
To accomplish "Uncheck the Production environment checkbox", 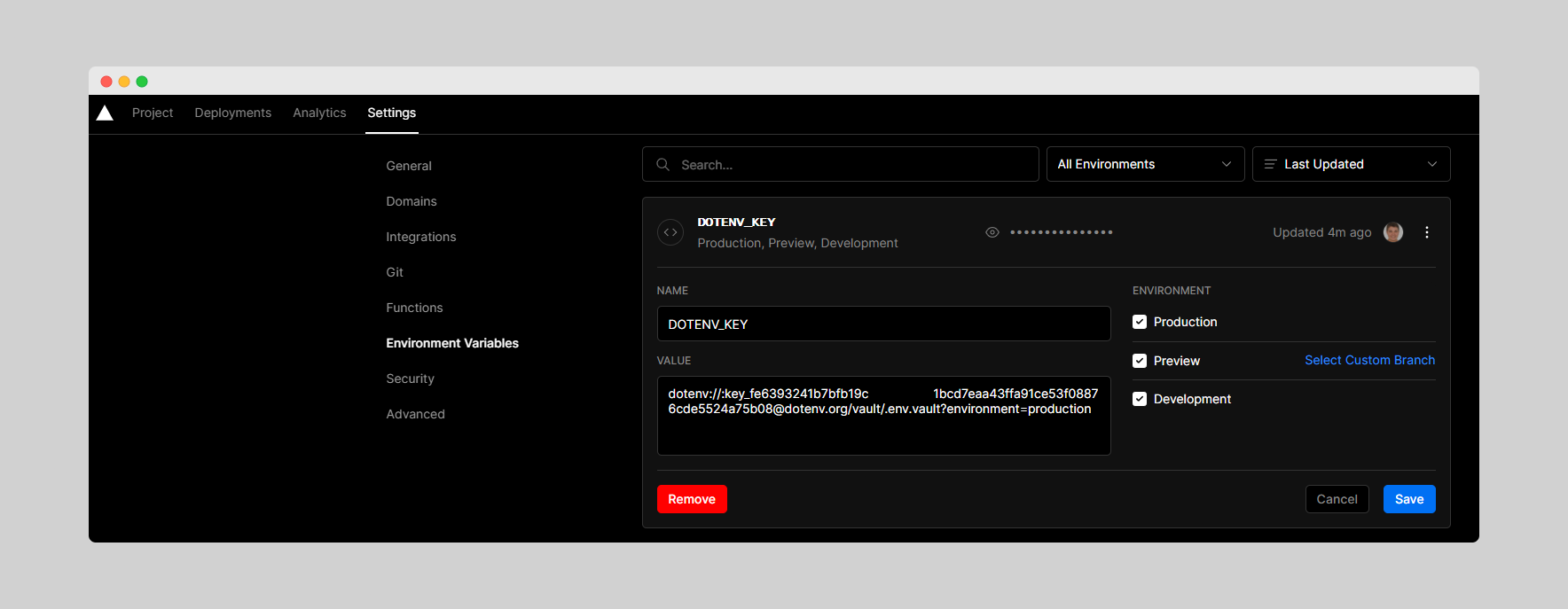I will tap(1140, 322).
